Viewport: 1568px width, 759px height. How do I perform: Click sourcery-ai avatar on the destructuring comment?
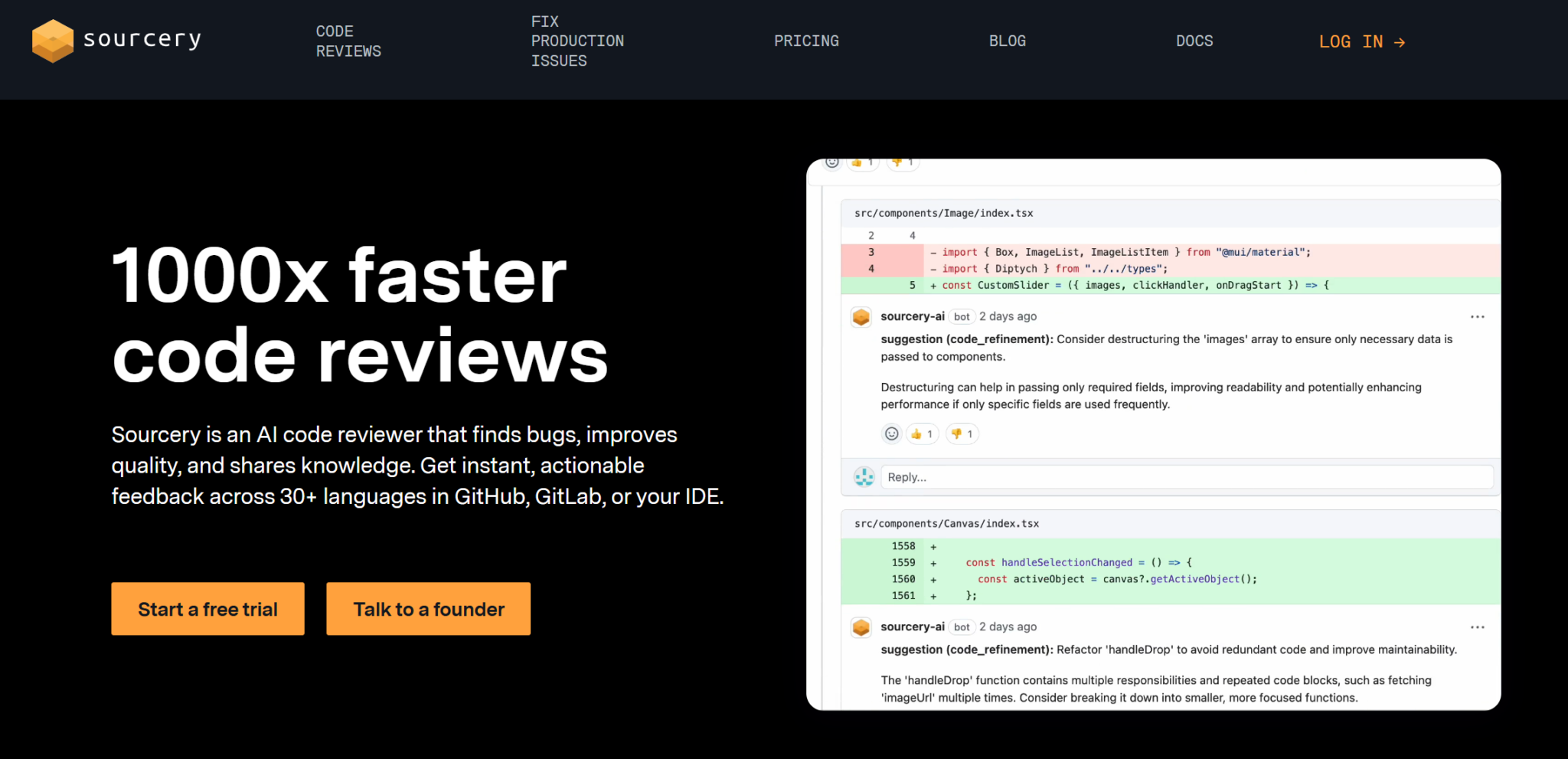[x=861, y=317]
